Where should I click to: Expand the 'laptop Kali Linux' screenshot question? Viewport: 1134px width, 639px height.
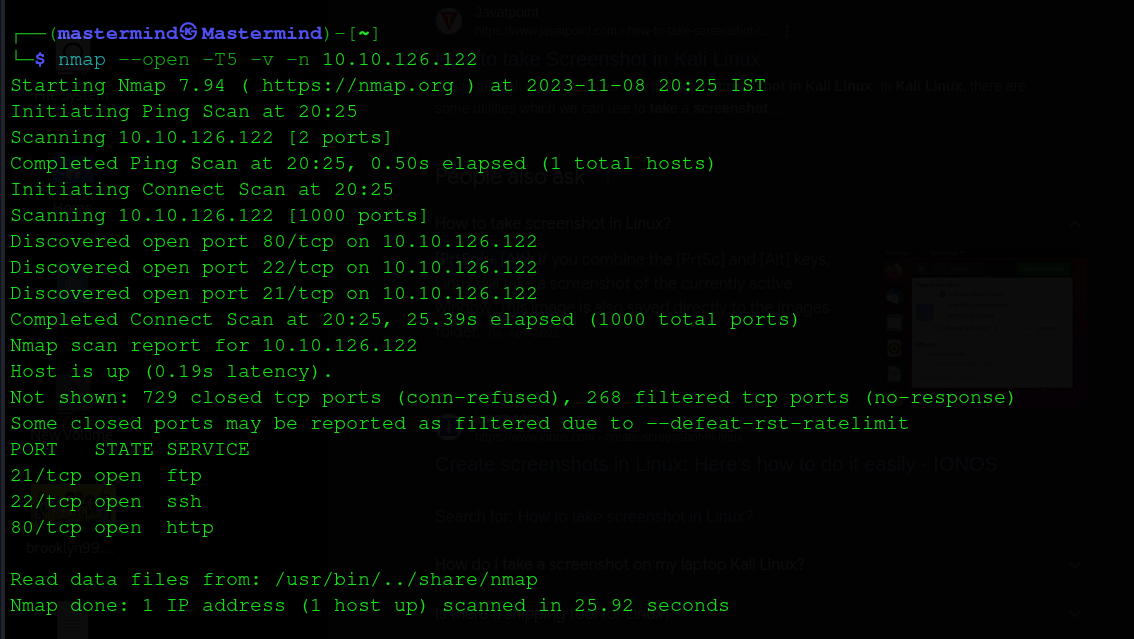1075,565
